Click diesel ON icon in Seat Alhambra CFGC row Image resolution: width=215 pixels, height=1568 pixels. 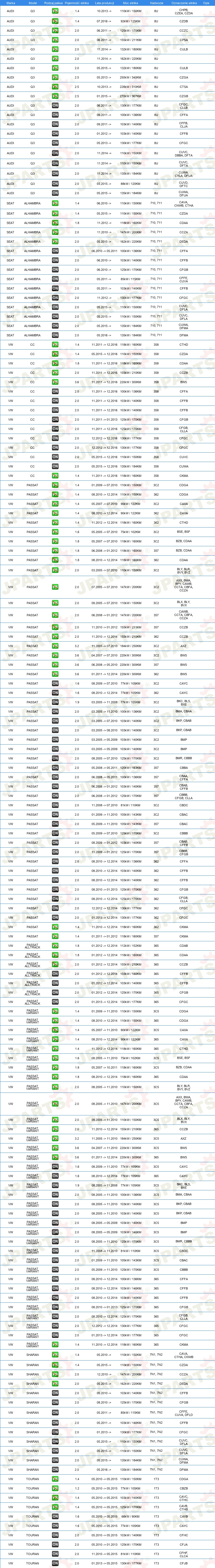55,298
